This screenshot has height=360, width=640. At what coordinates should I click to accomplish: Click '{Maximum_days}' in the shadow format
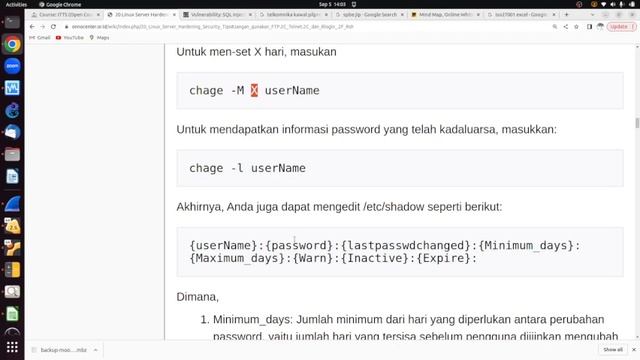pos(237,258)
